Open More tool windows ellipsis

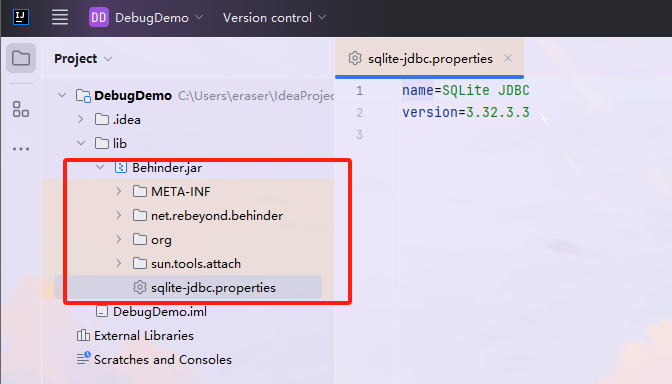coord(21,149)
